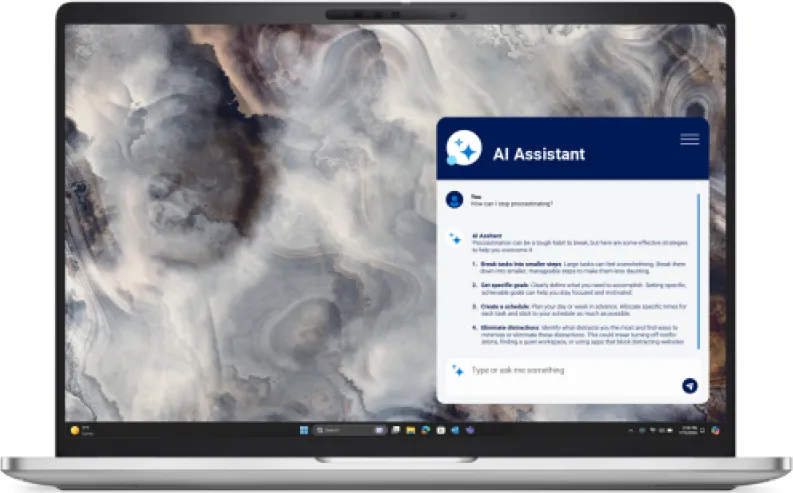Click the user avatar beside 'You' message

(454, 200)
